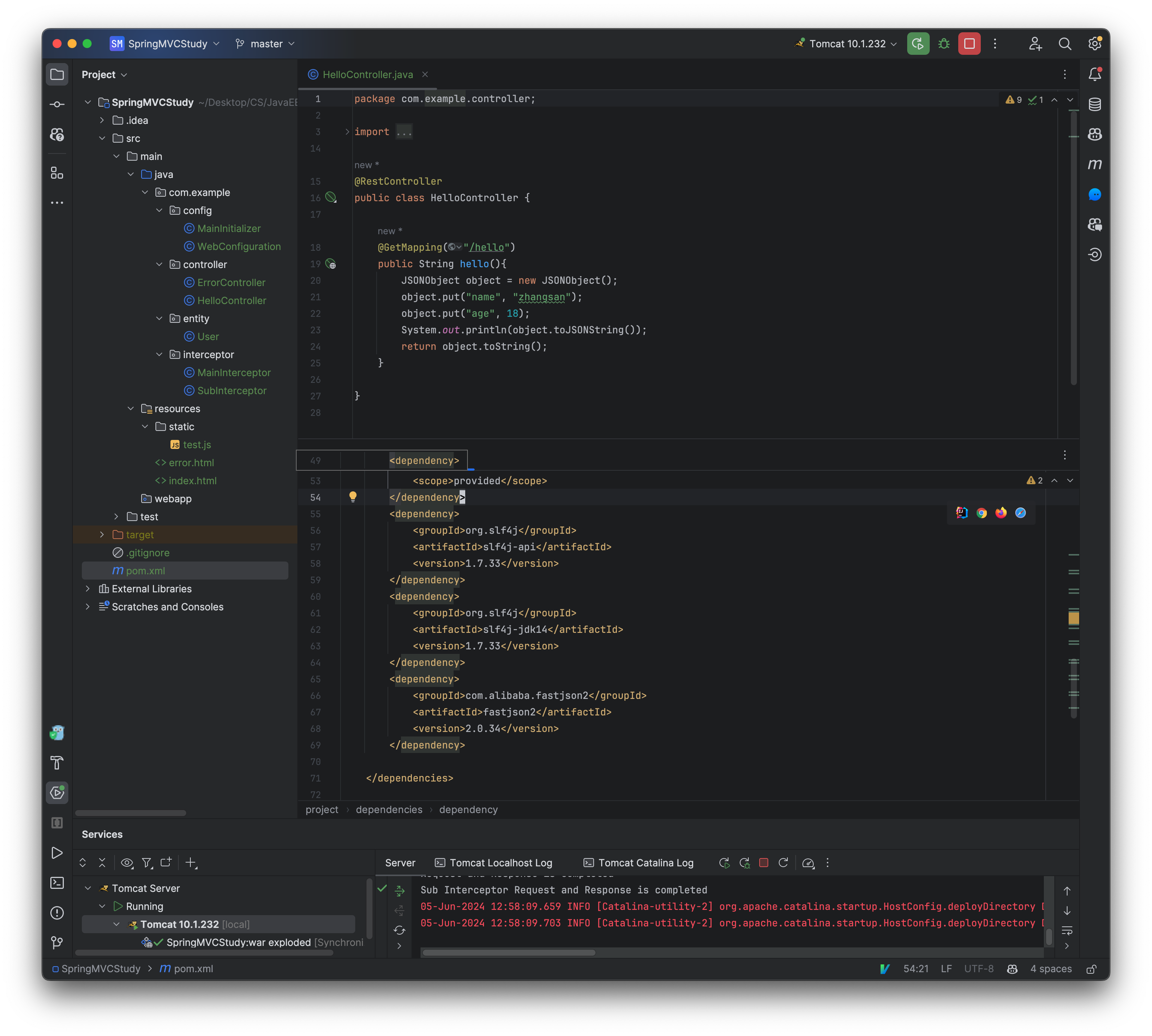Stop the running Tomcat server
The image size is (1152, 1036).
point(969,43)
